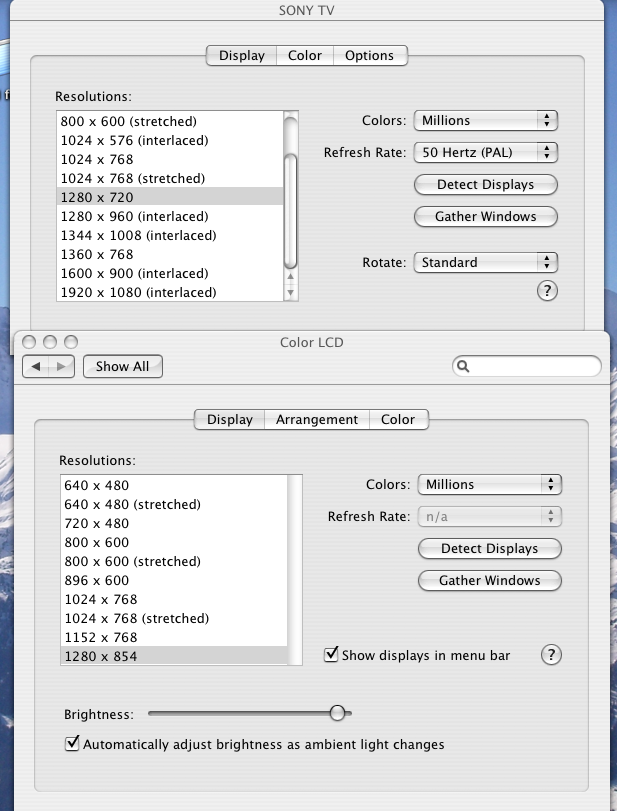Screen dimensions: 617x811
Task: Click the forward arrow in Color LCD toolbar
Action: pos(62,366)
